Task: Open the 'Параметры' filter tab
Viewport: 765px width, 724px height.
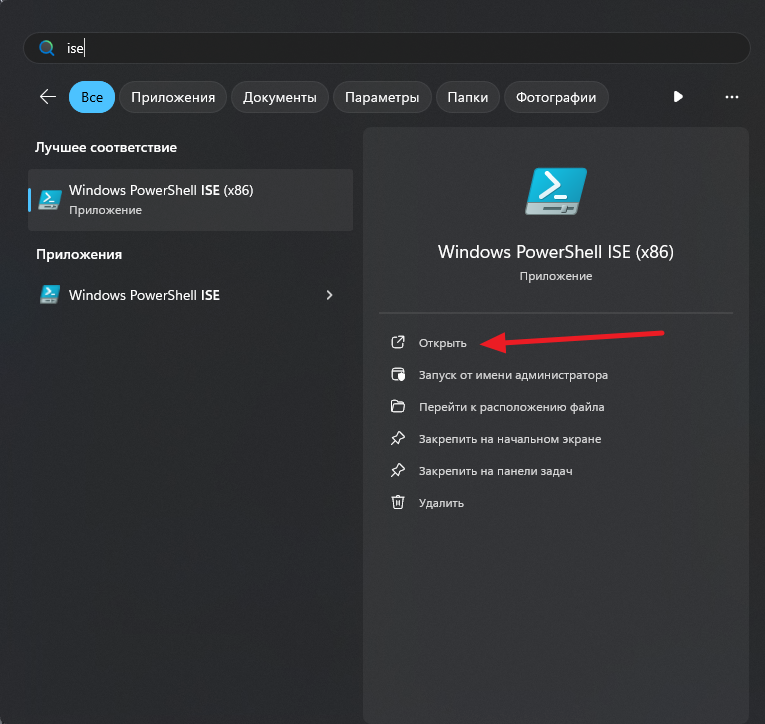Action: tap(382, 97)
